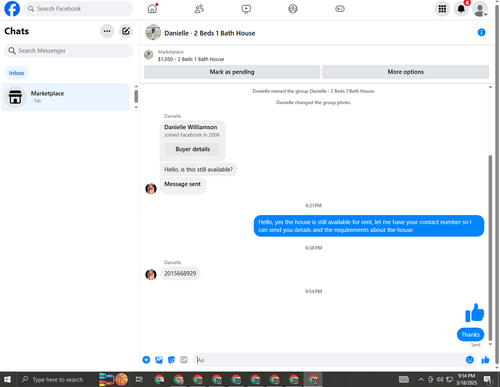Screen dimensions: 500x387
Task: Click the $1,050 listing thumbnail
Action: 149,55
